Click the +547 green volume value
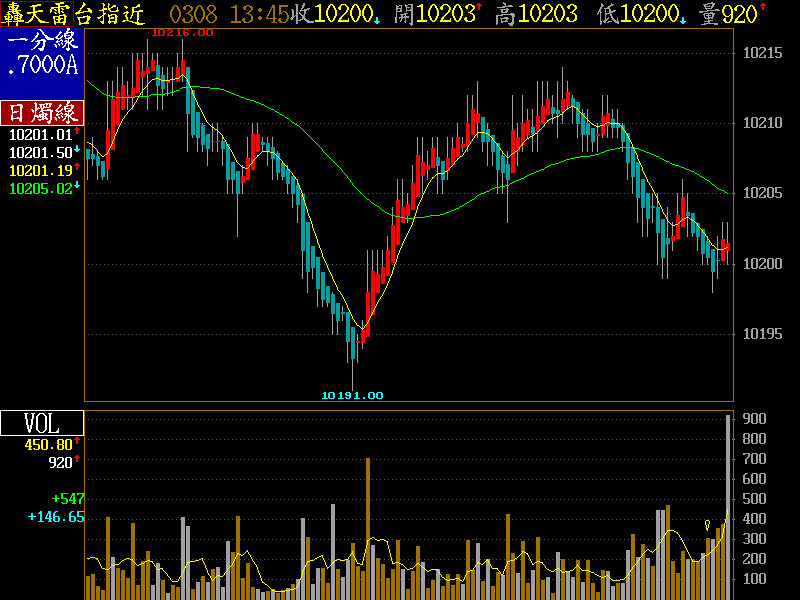 coord(68,498)
